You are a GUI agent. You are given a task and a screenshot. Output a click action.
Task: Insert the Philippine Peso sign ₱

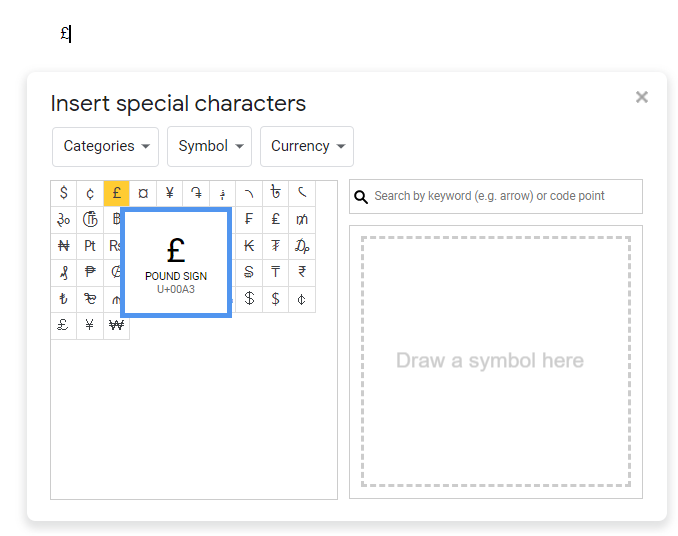click(x=90, y=272)
